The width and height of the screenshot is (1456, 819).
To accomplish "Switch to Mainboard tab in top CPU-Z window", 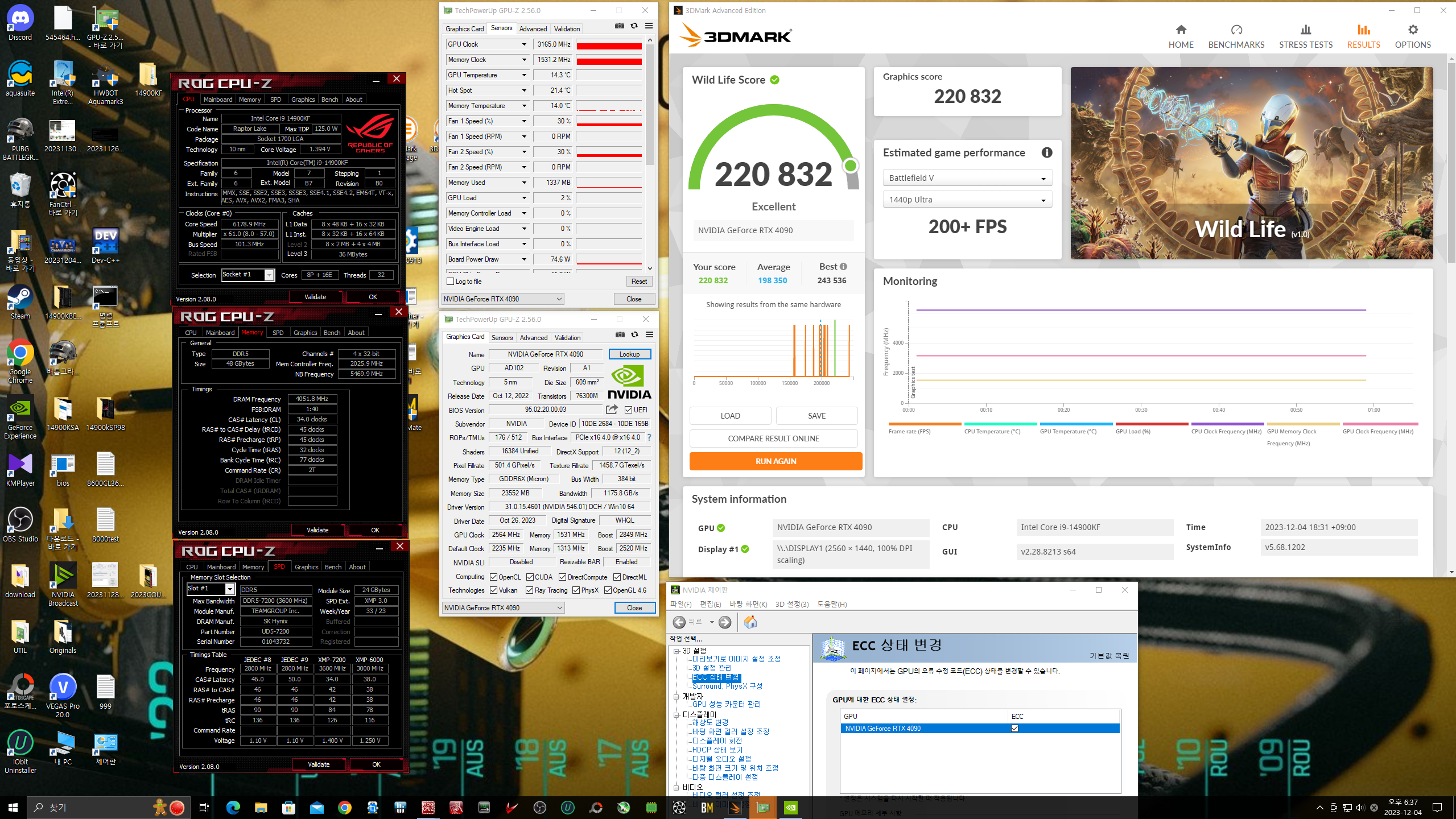I will (x=218, y=100).
